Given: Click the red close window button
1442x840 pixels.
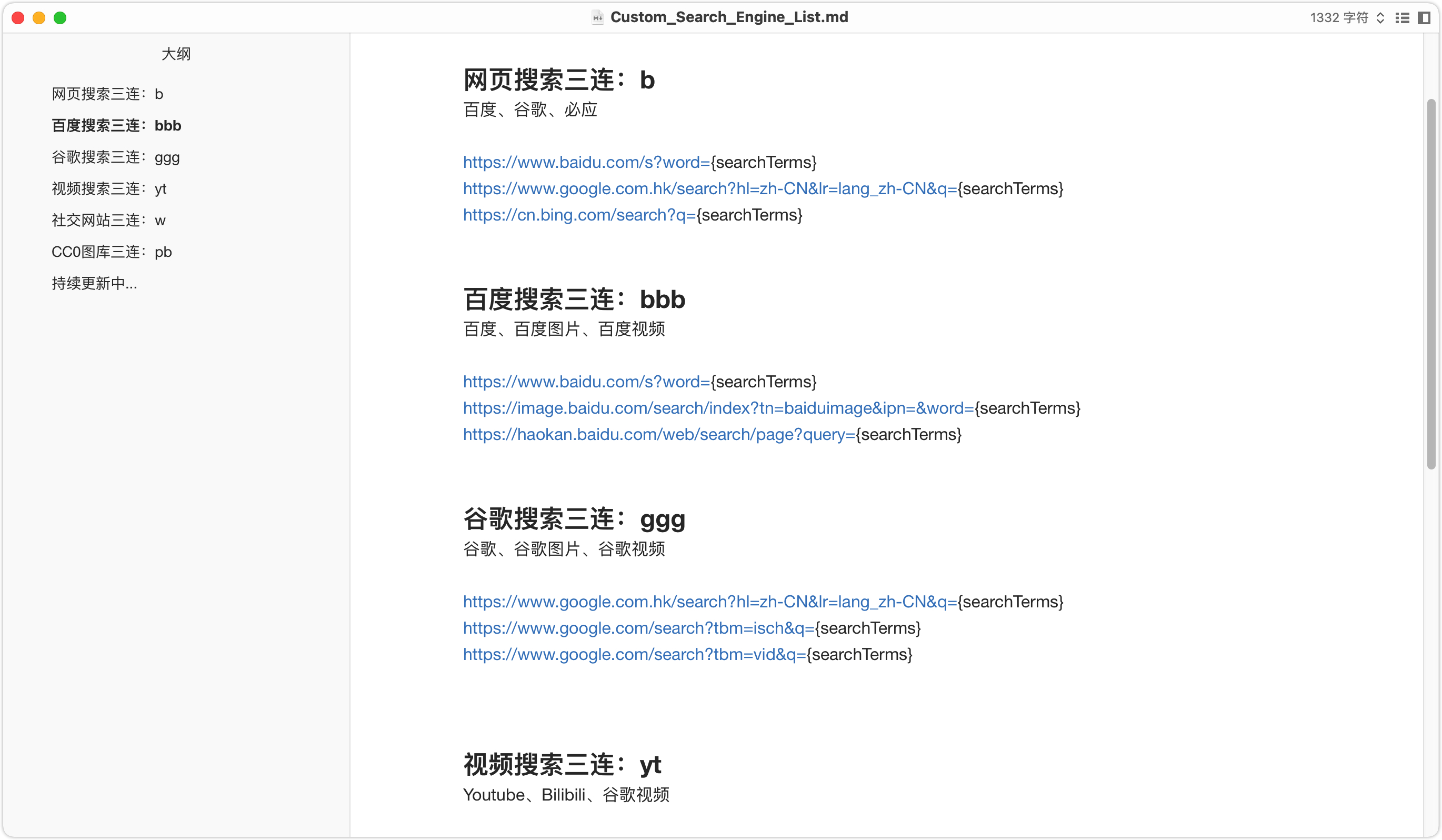Looking at the screenshot, I should (18, 18).
